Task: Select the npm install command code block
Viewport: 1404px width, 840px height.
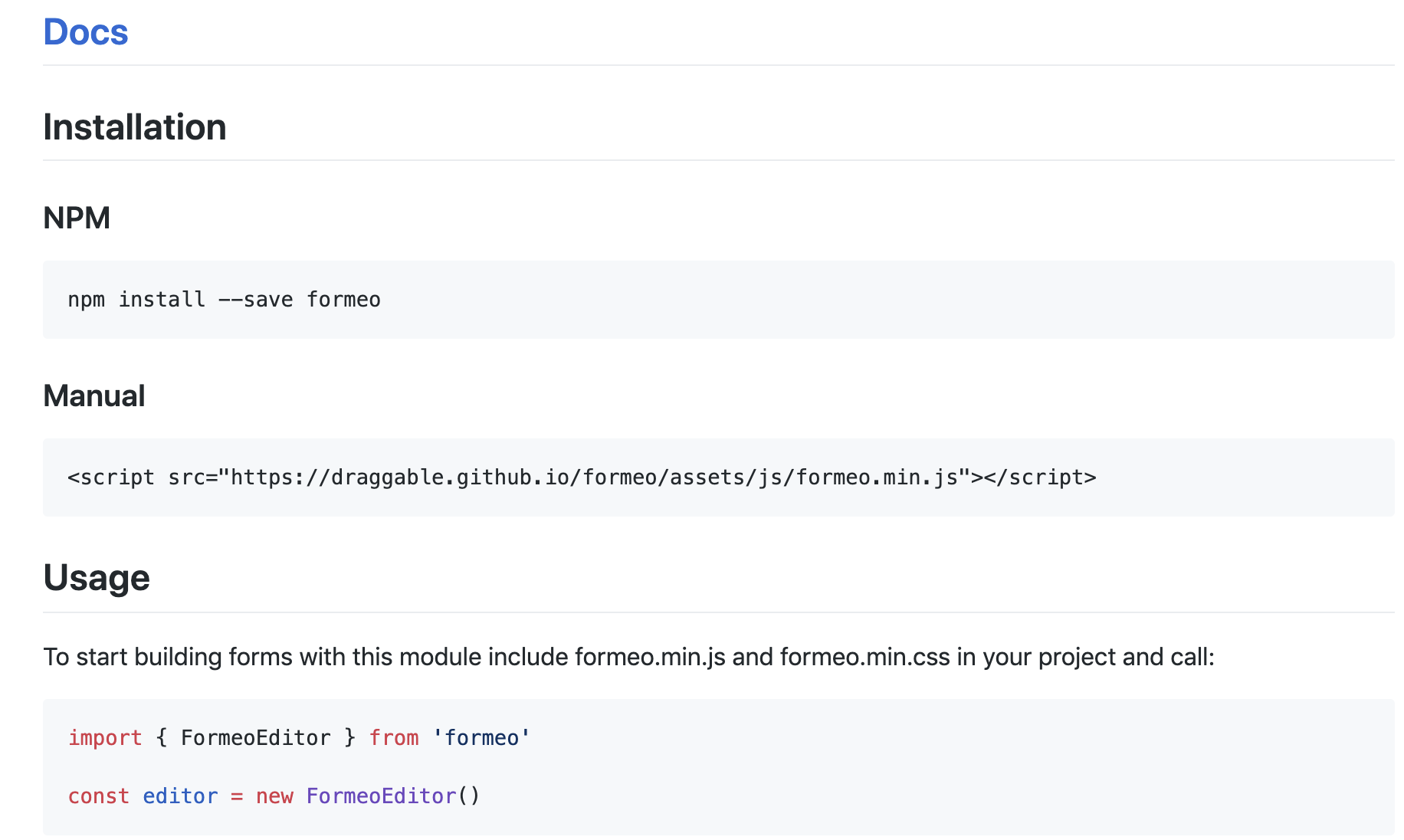Action: point(224,299)
